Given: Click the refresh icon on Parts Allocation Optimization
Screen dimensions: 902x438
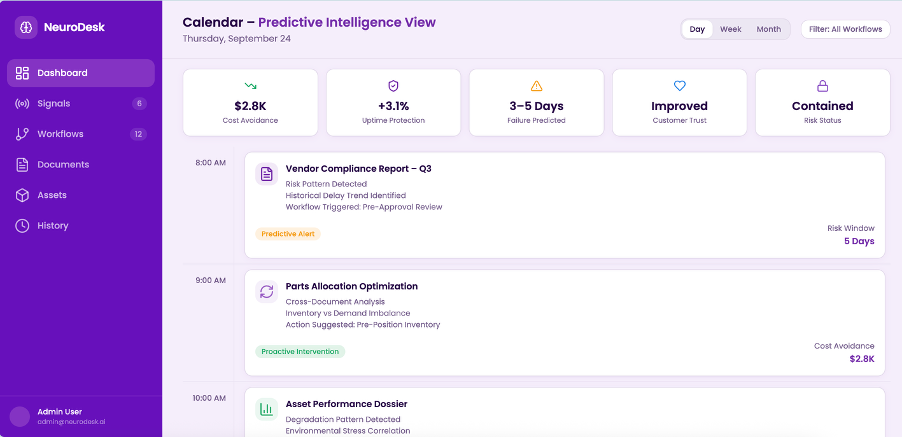Looking at the screenshot, I should point(267,291).
